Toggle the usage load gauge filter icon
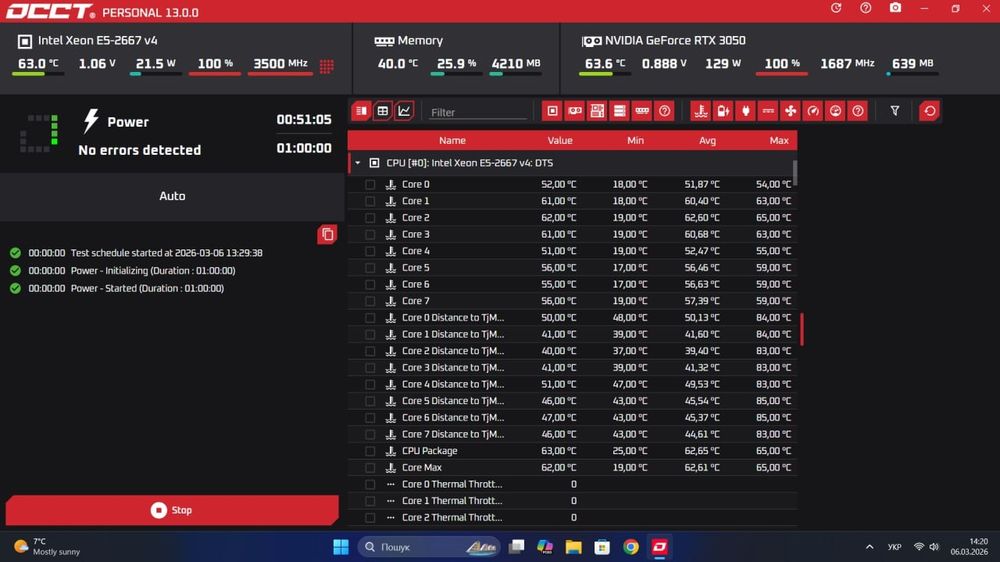The image size is (1000, 562). [x=835, y=111]
